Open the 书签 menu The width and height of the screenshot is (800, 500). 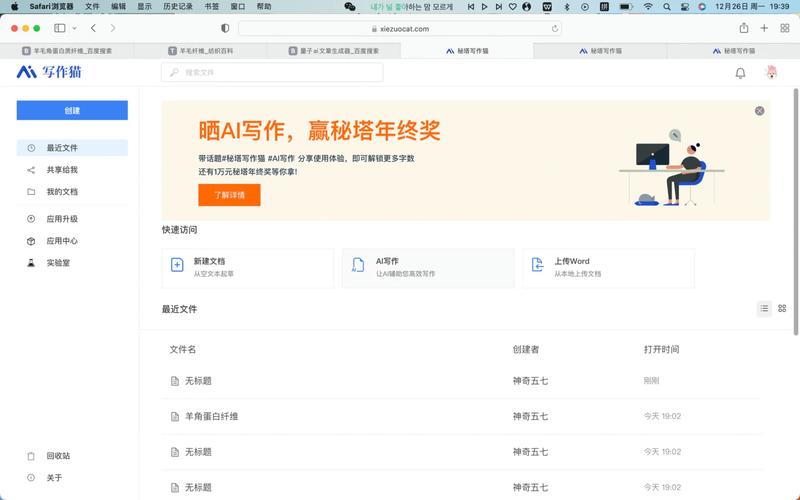pyautogui.click(x=211, y=7)
